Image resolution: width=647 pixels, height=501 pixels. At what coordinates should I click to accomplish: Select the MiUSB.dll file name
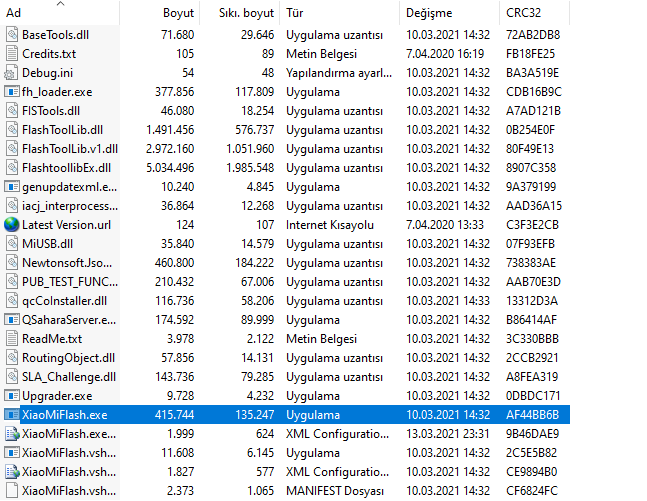(47, 244)
